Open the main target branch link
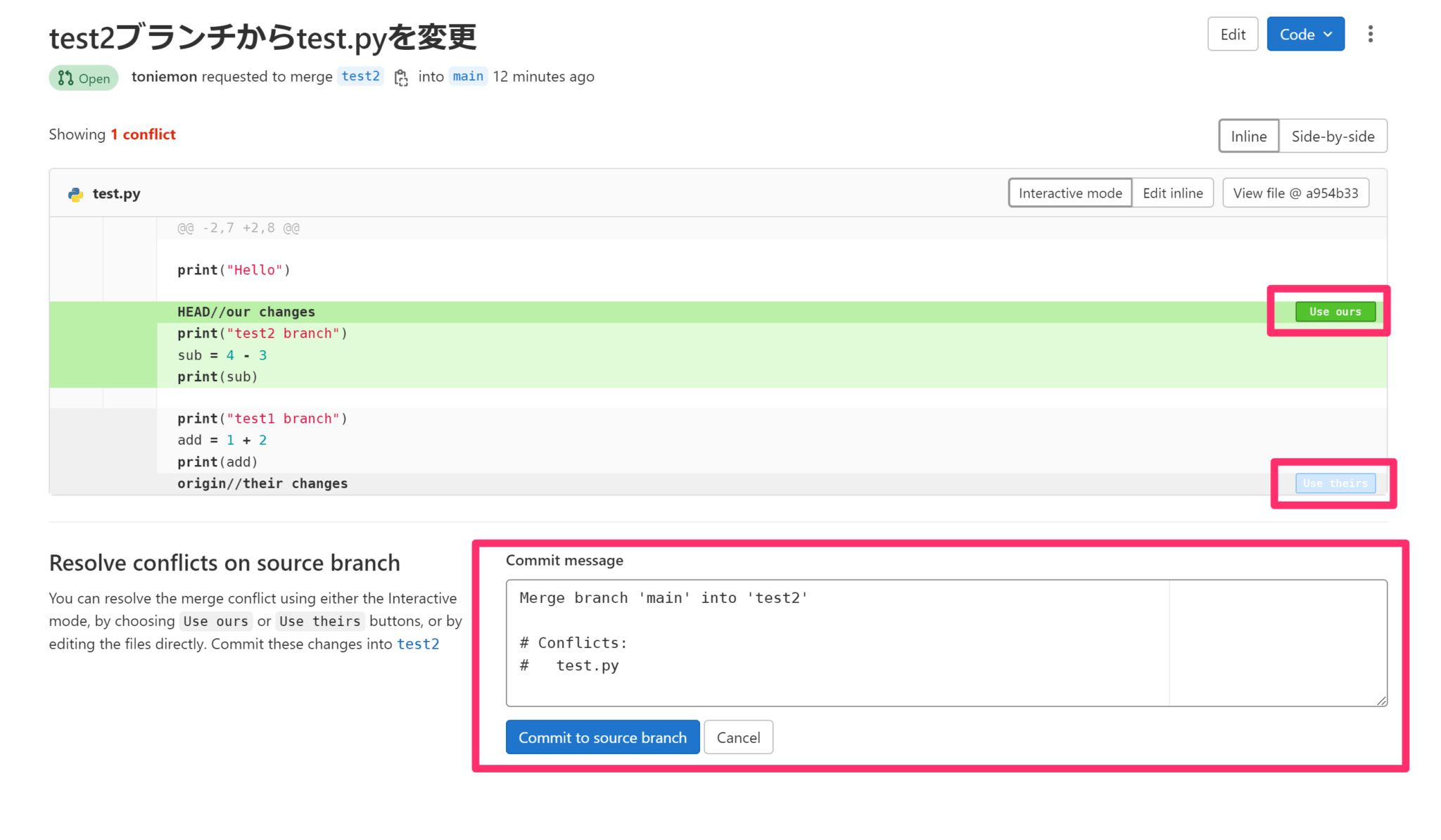This screenshot has height=840, width=1441. 468,76
